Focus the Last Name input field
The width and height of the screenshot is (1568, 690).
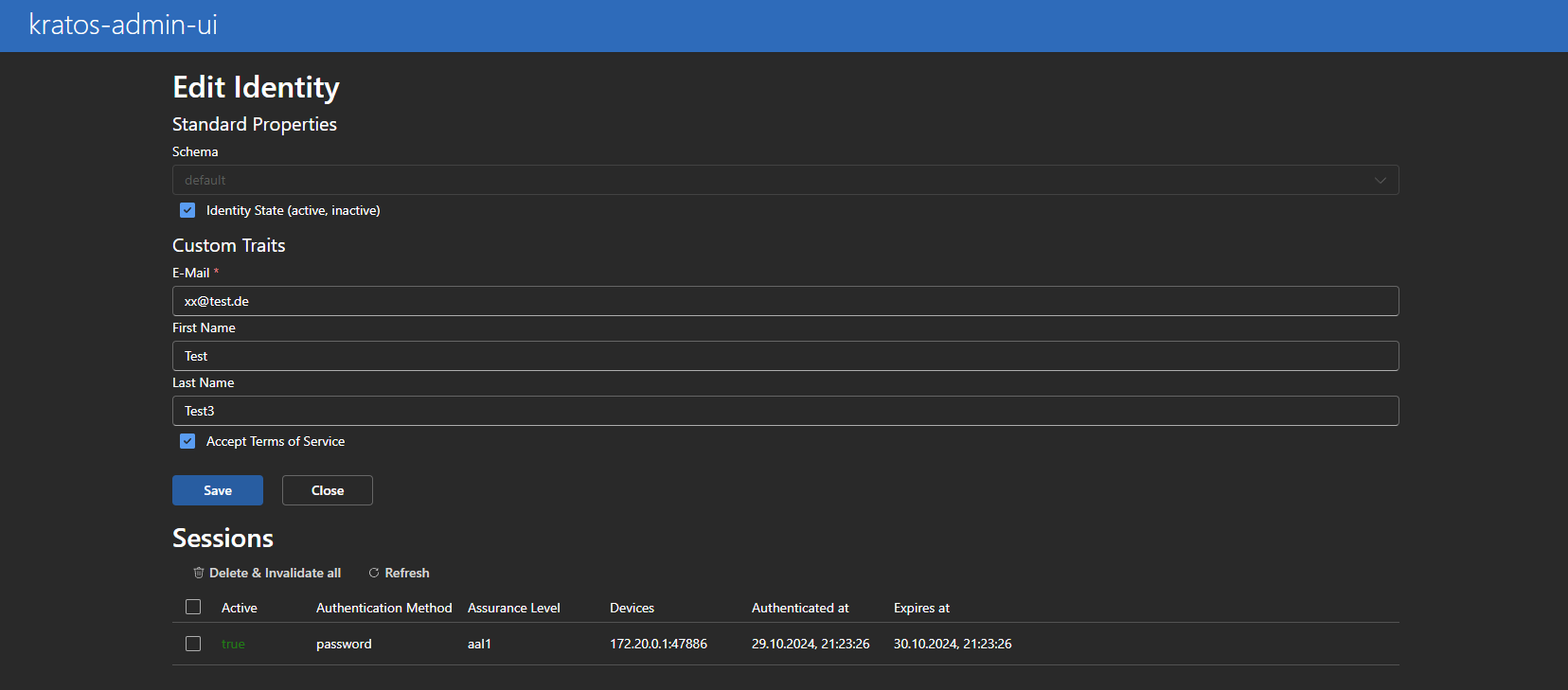[786, 411]
